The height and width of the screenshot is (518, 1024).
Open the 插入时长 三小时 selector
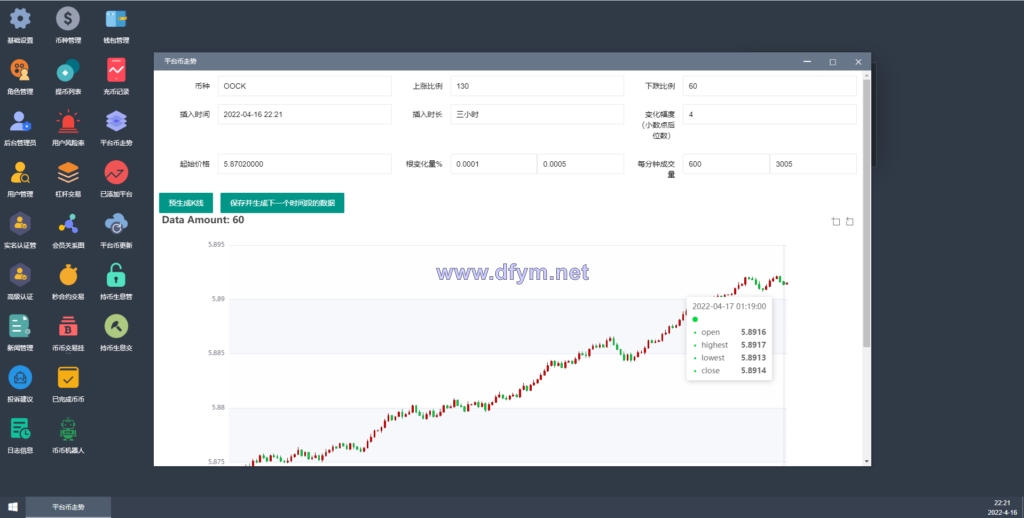pyautogui.click(x=537, y=114)
